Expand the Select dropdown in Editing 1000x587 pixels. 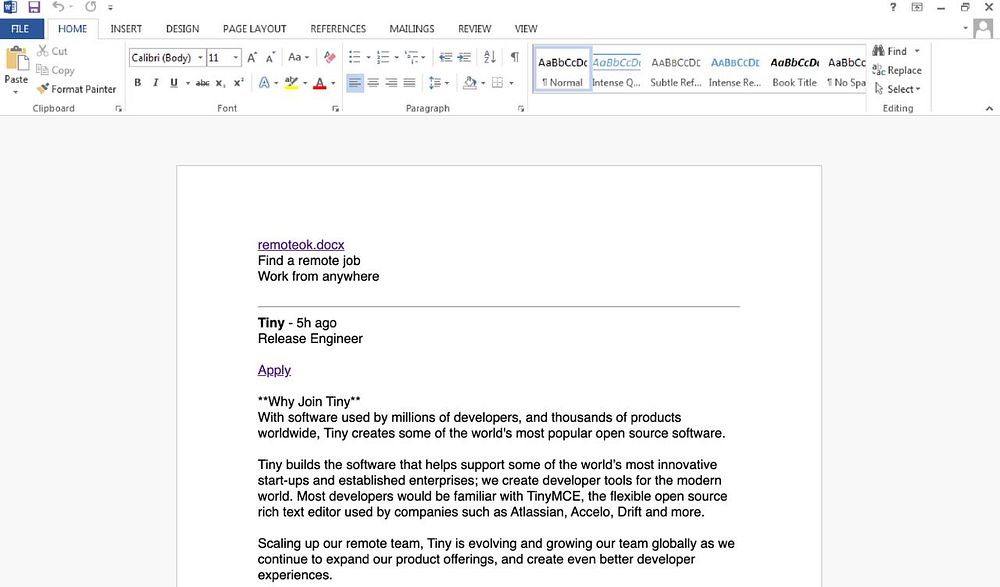click(x=898, y=89)
